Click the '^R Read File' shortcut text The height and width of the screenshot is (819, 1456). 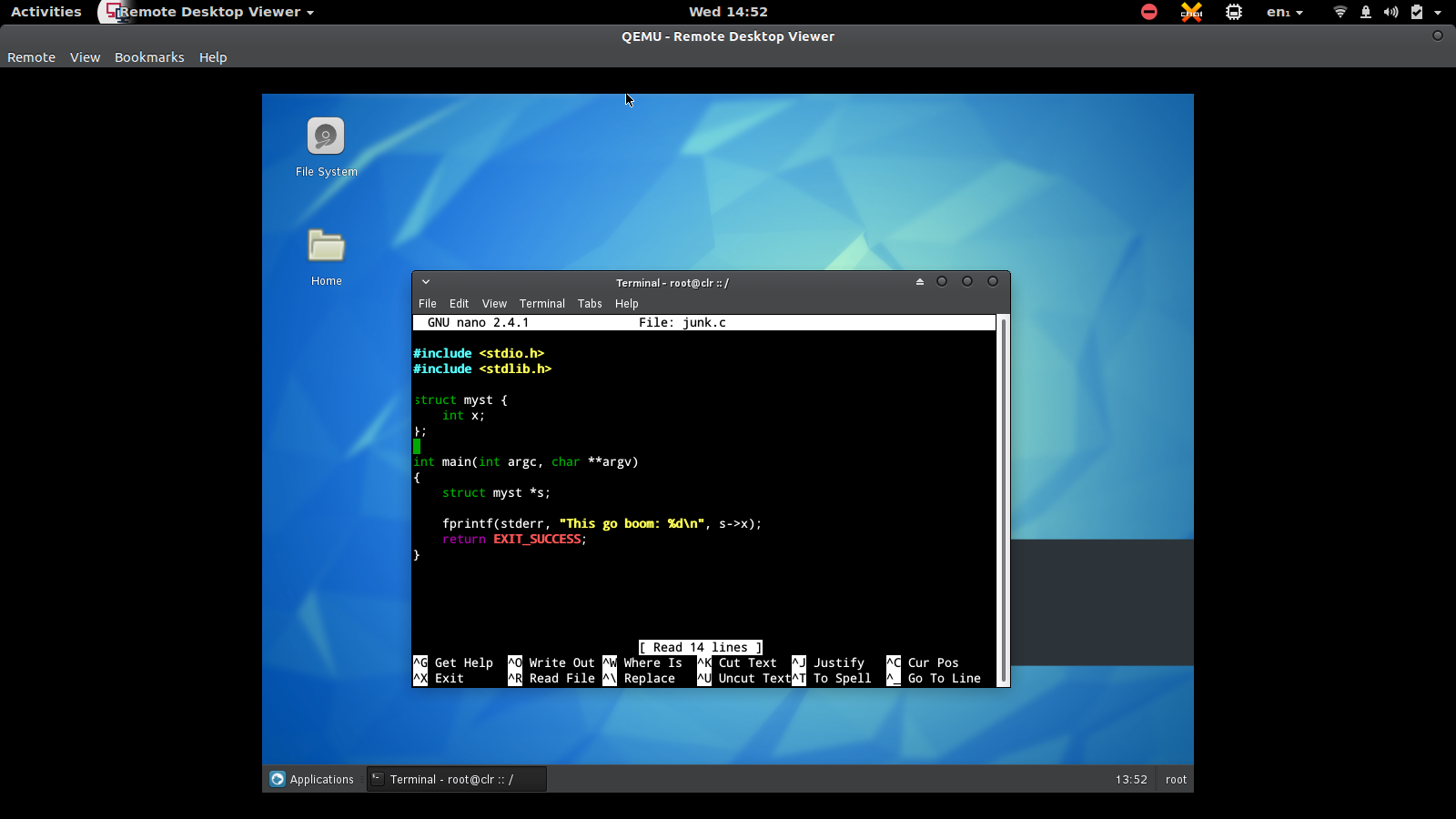click(x=551, y=679)
